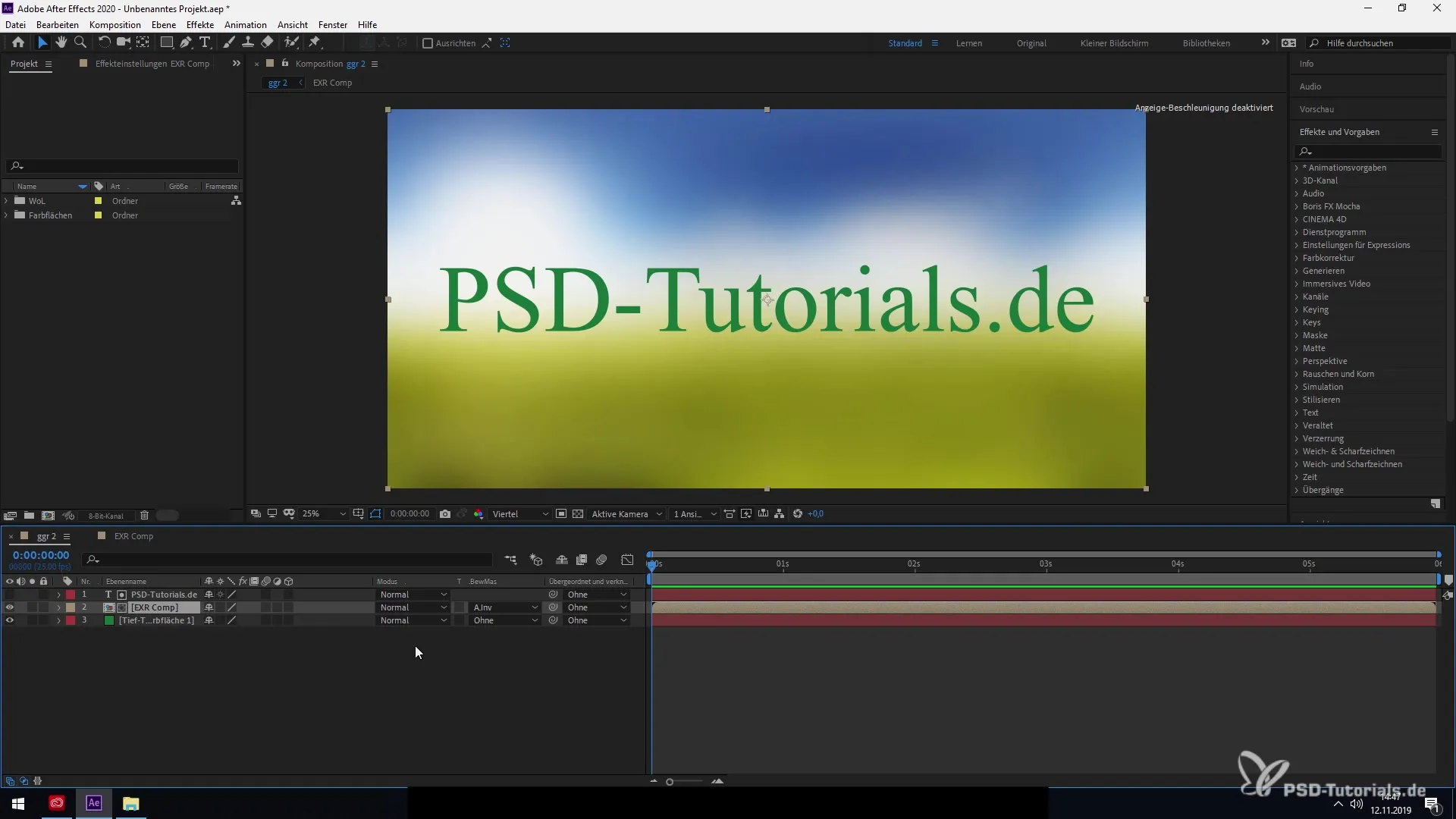Open the Aktive Kamera view dropdown
1456x819 pixels.
tap(626, 514)
